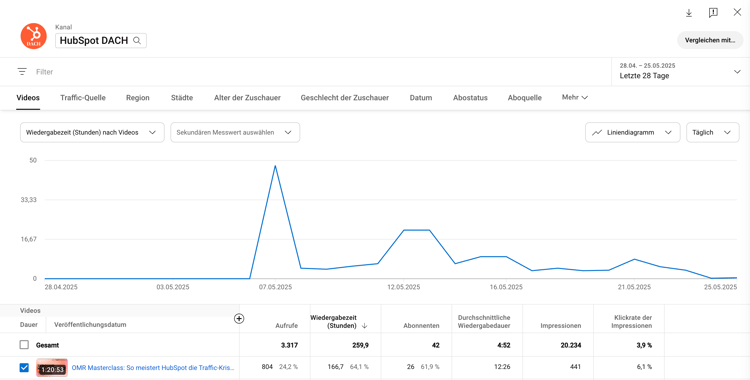
Task: Click the HubSpot DACH channel logo
Action: 33,36
